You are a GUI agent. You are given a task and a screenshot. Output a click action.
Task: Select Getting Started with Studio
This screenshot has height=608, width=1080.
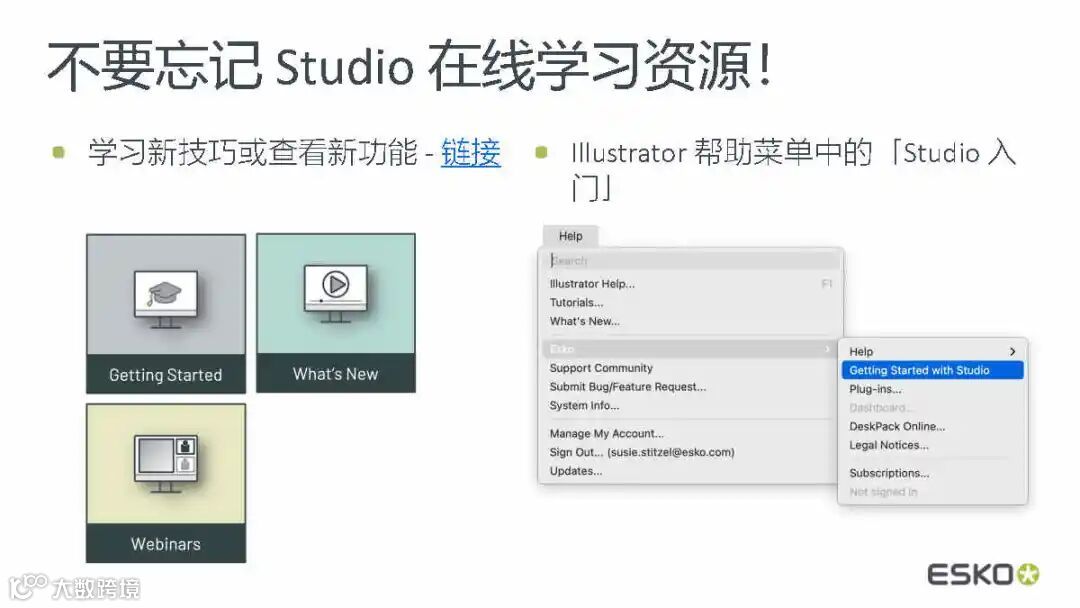click(933, 370)
